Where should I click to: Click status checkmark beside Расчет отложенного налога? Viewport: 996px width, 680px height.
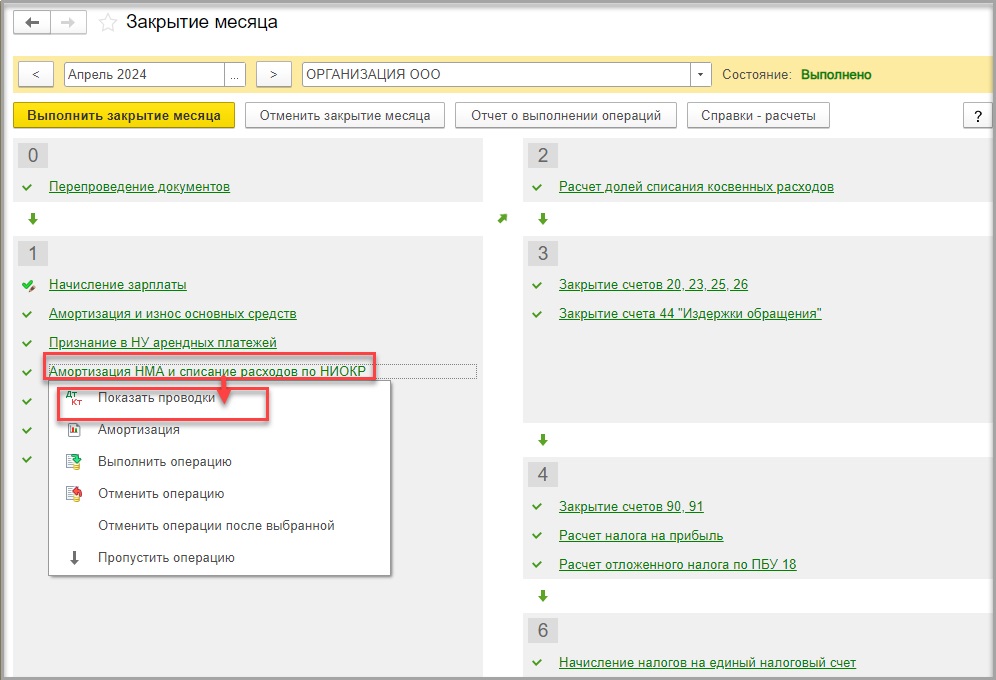pos(537,564)
